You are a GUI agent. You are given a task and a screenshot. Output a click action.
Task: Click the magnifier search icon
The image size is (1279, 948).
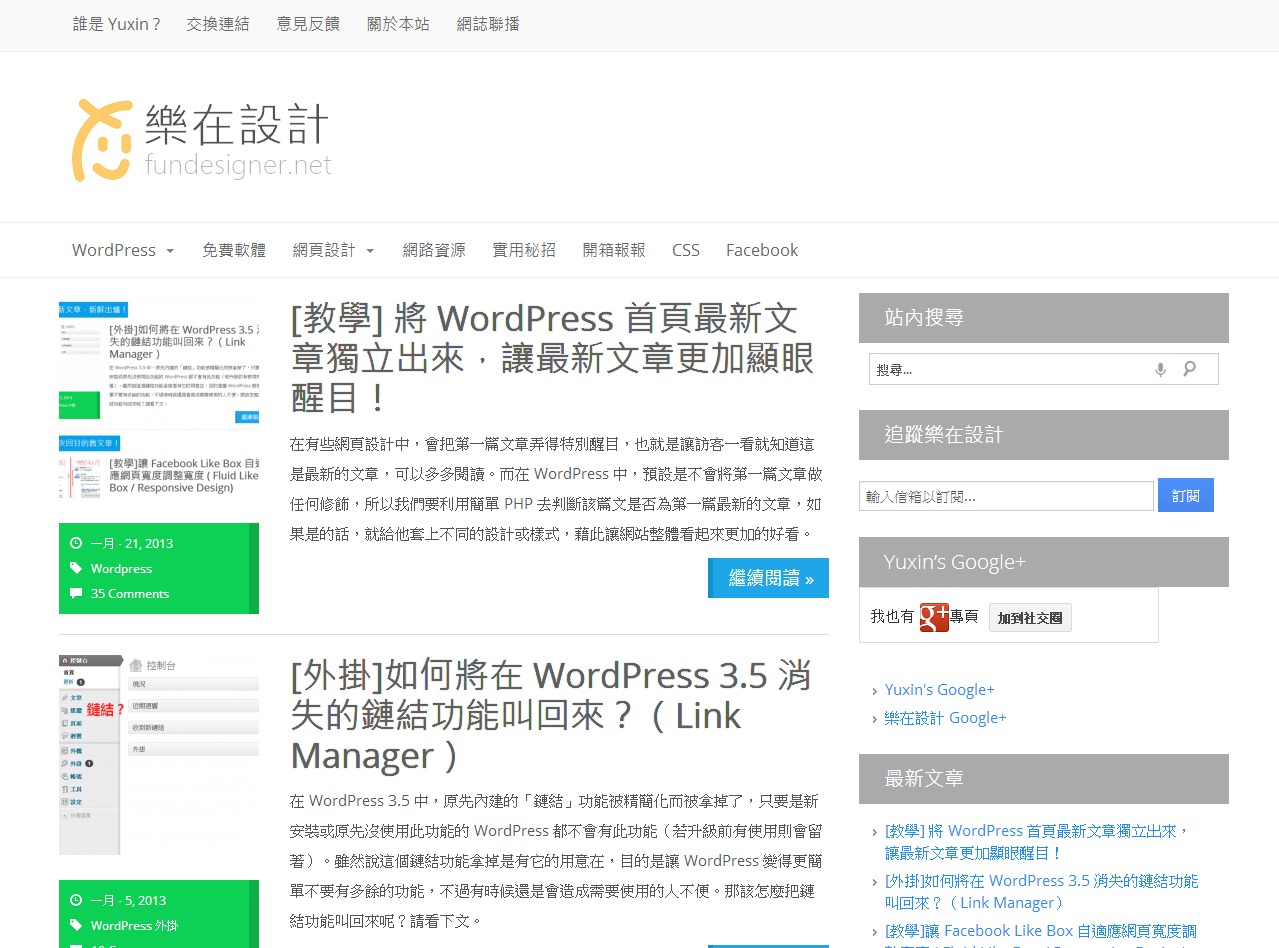click(1190, 369)
